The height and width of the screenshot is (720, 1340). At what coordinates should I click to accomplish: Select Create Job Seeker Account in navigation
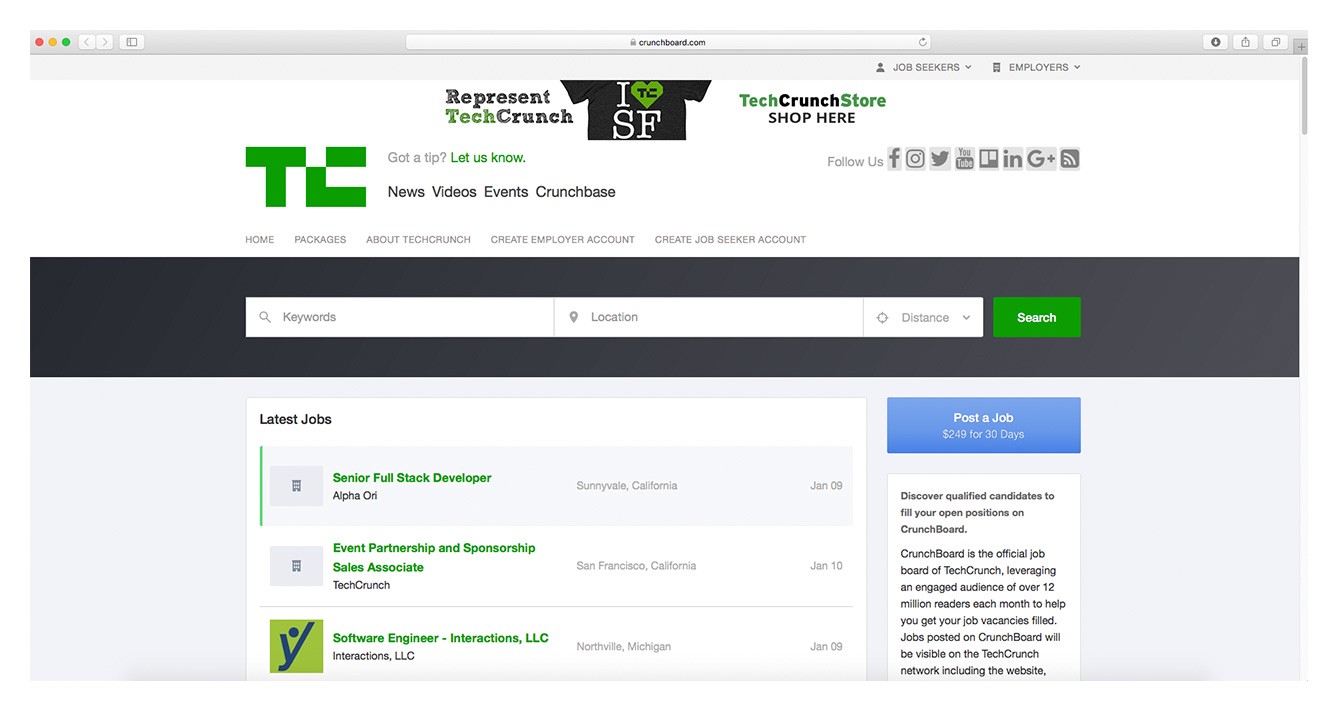coord(730,240)
